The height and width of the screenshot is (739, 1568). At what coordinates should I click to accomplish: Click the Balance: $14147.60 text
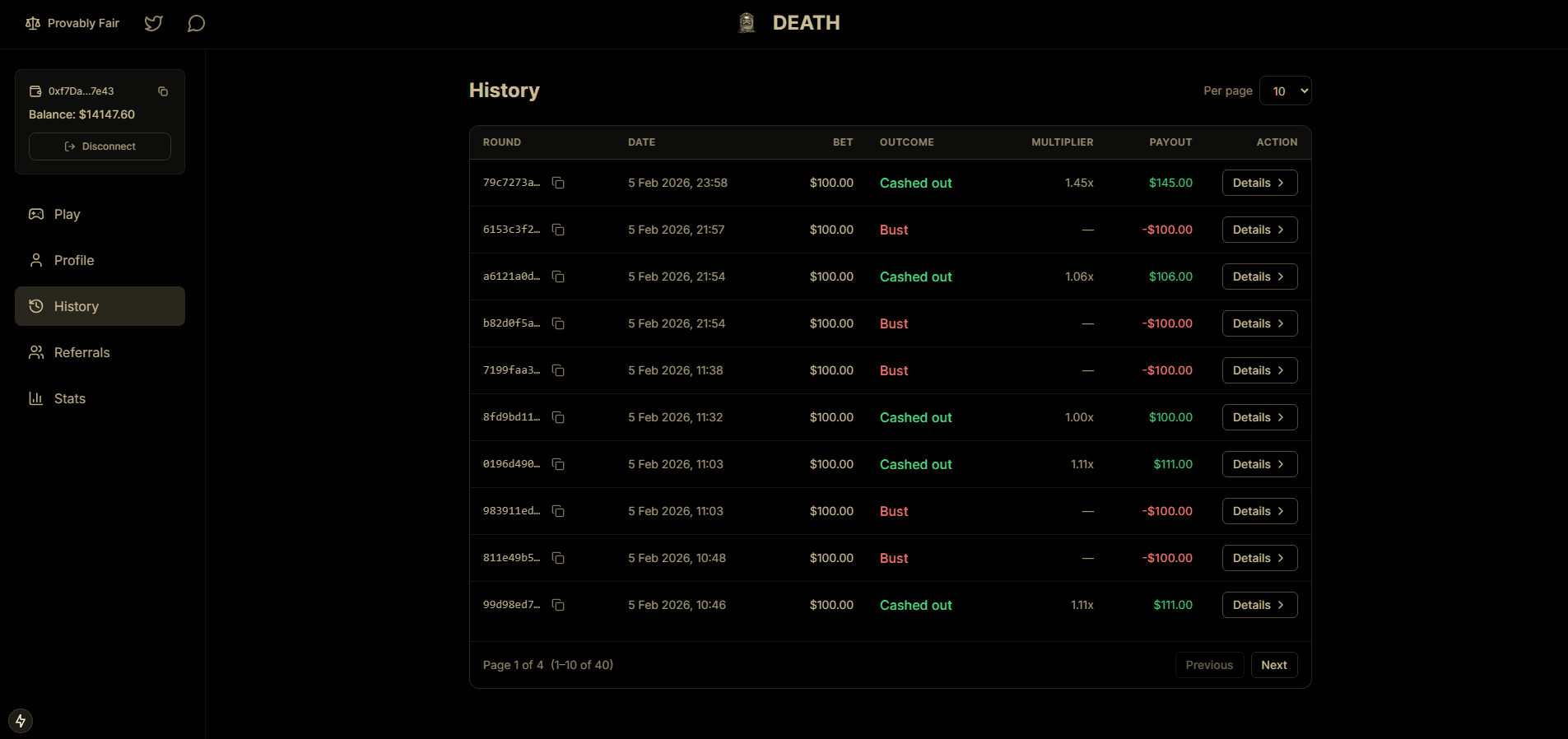(81, 114)
